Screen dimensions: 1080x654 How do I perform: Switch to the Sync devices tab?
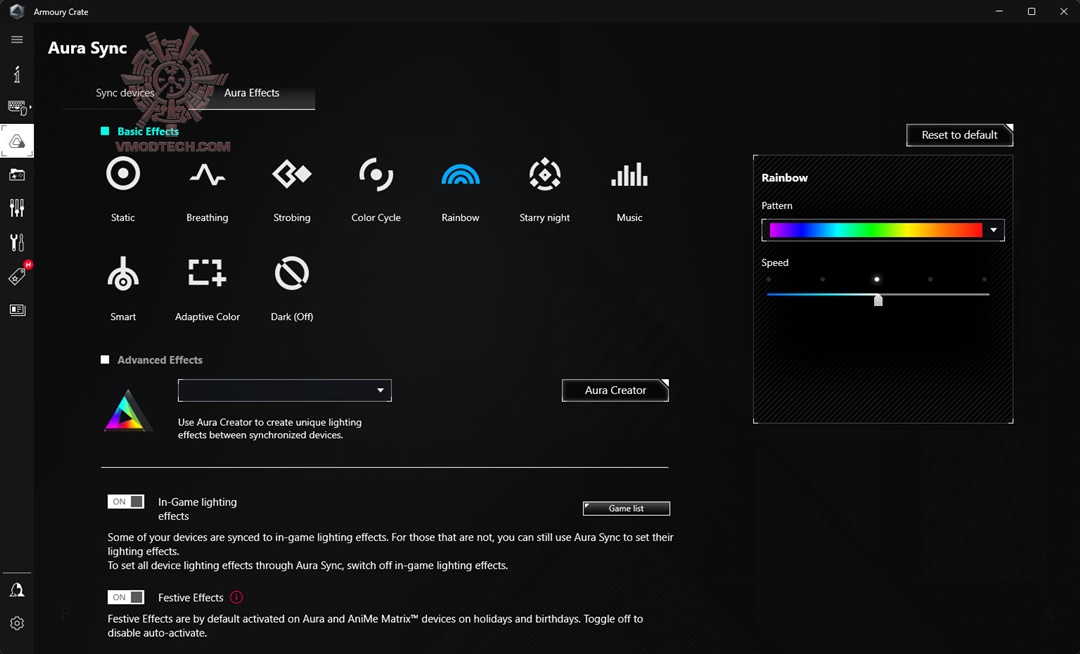coord(125,93)
